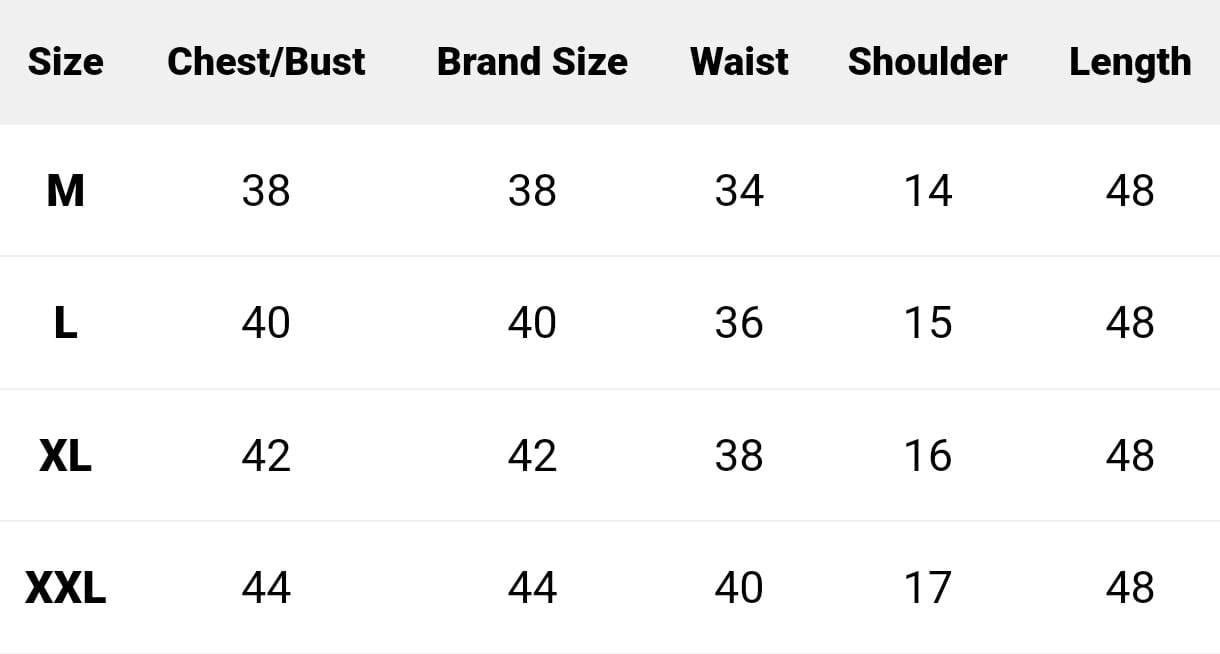Select the L size row label
Viewport: 1220px width, 654px height.
[x=65, y=323]
